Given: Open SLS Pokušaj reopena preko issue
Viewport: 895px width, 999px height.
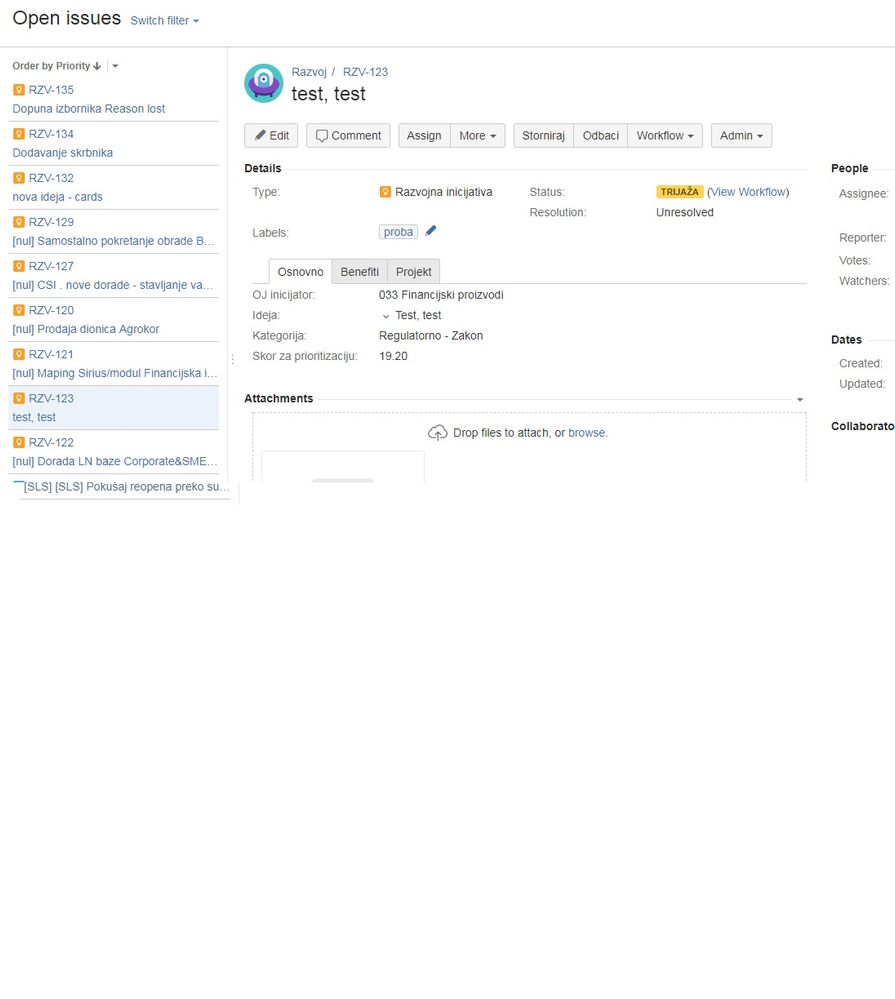Looking at the screenshot, I should tap(126, 487).
